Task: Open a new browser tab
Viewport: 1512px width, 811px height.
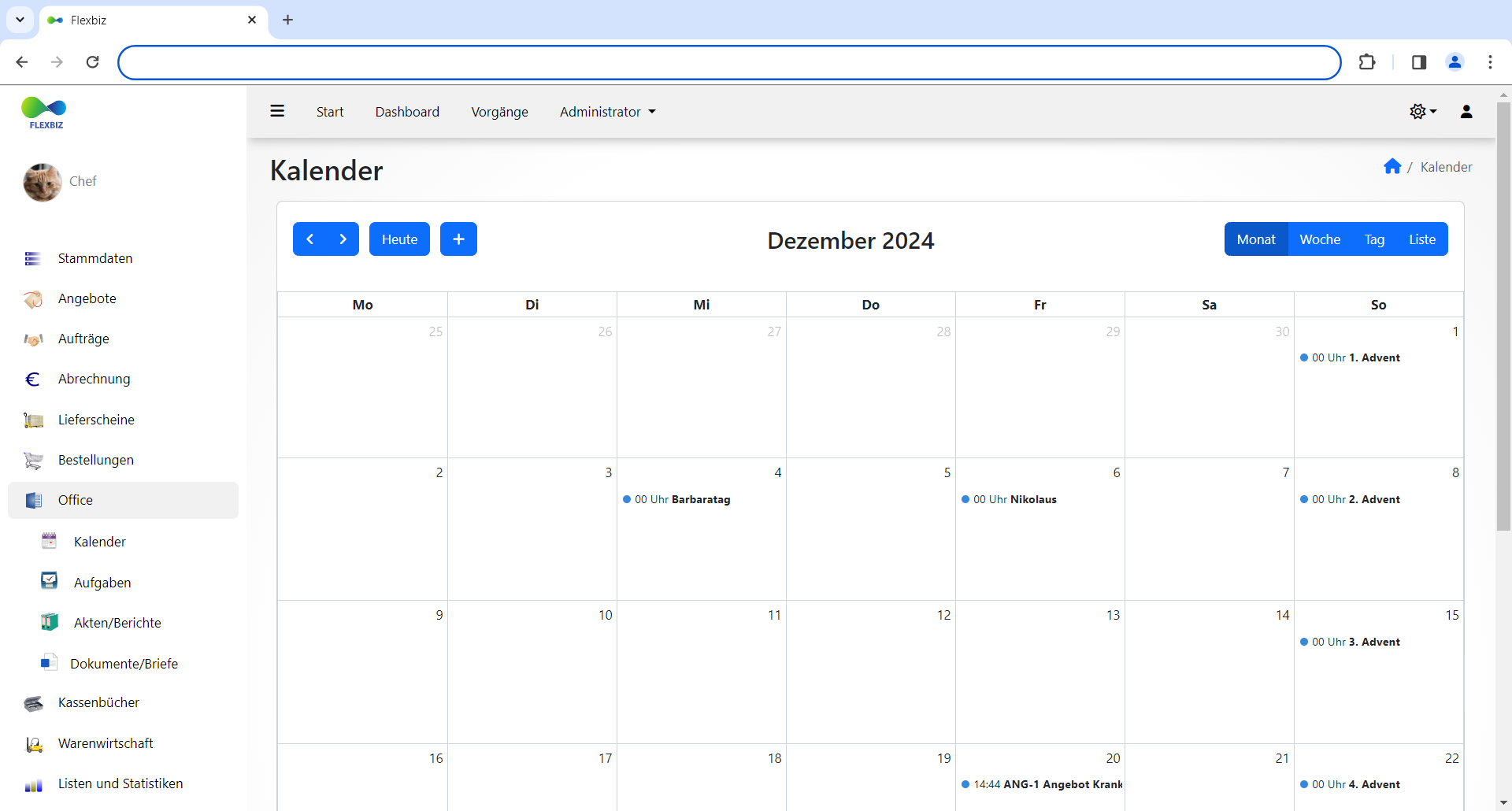Action: tap(287, 20)
